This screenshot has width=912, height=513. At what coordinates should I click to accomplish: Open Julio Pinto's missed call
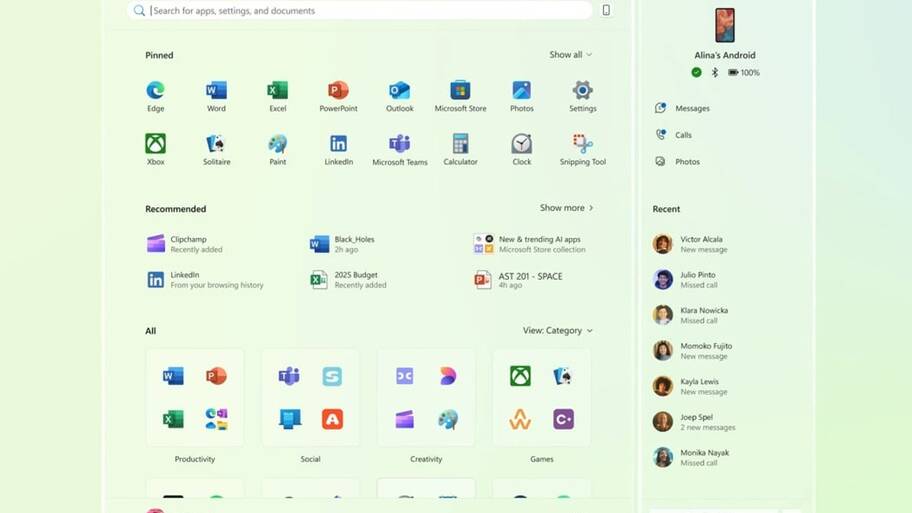coord(685,280)
